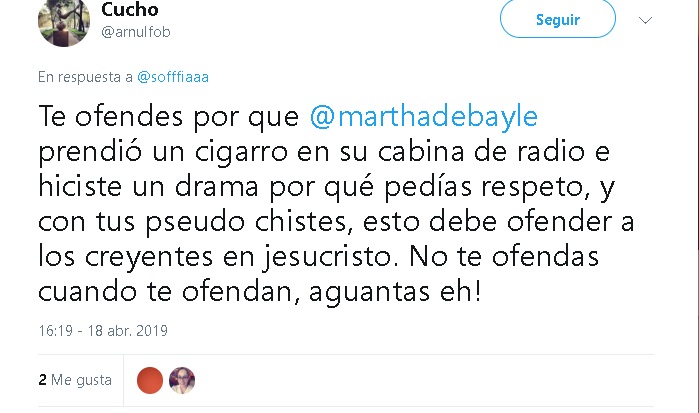
Task: Click the 16:19 tweet time
Action: (x=55, y=330)
